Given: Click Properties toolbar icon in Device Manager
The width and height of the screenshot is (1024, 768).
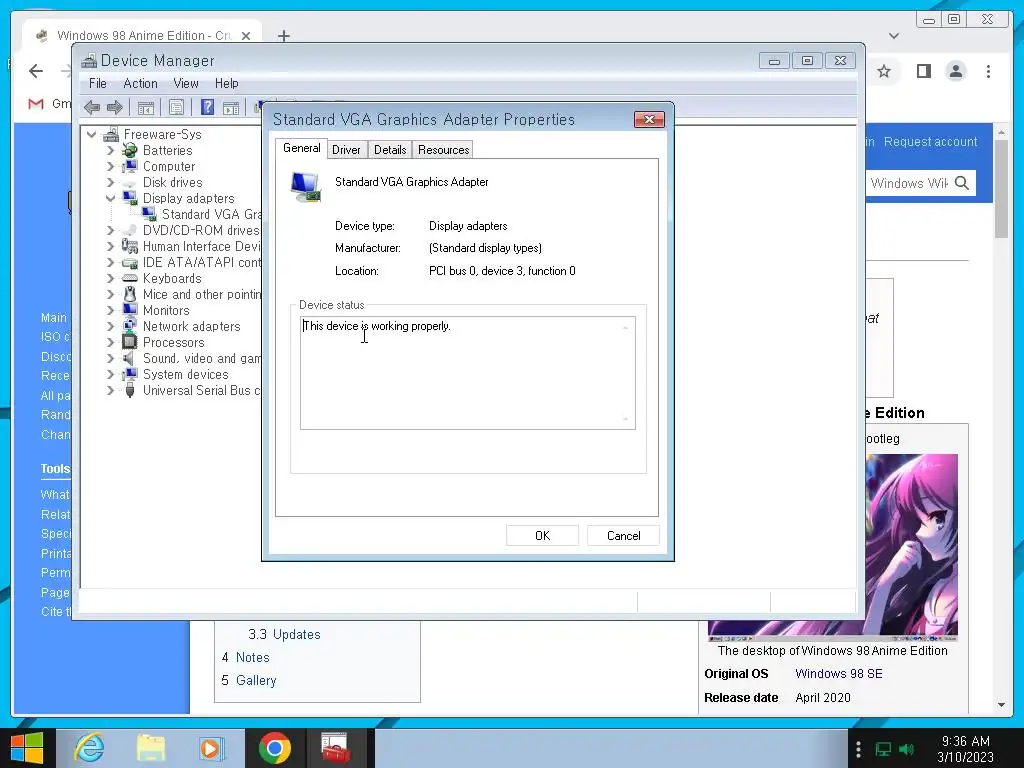Looking at the screenshot, I should [x=176, y=107].
